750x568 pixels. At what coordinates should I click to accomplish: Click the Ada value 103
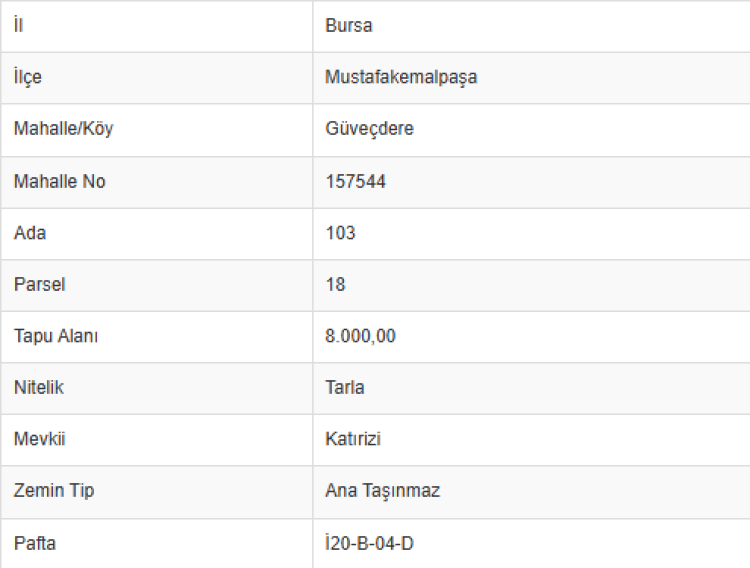tap(340, 233)
